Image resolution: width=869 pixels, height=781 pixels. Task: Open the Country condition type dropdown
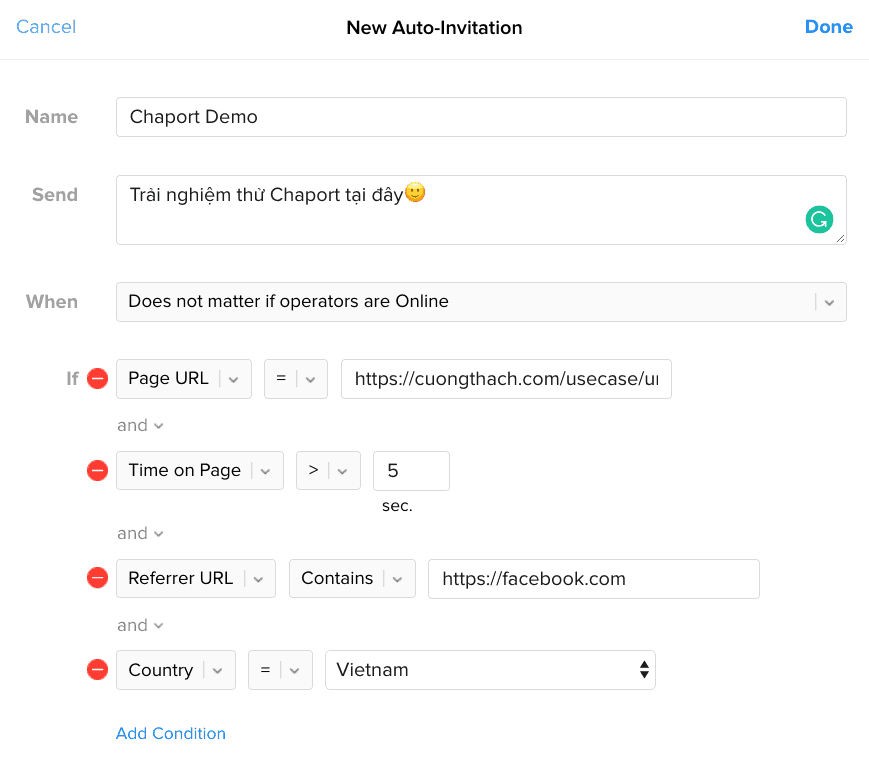tap(176, 670)
